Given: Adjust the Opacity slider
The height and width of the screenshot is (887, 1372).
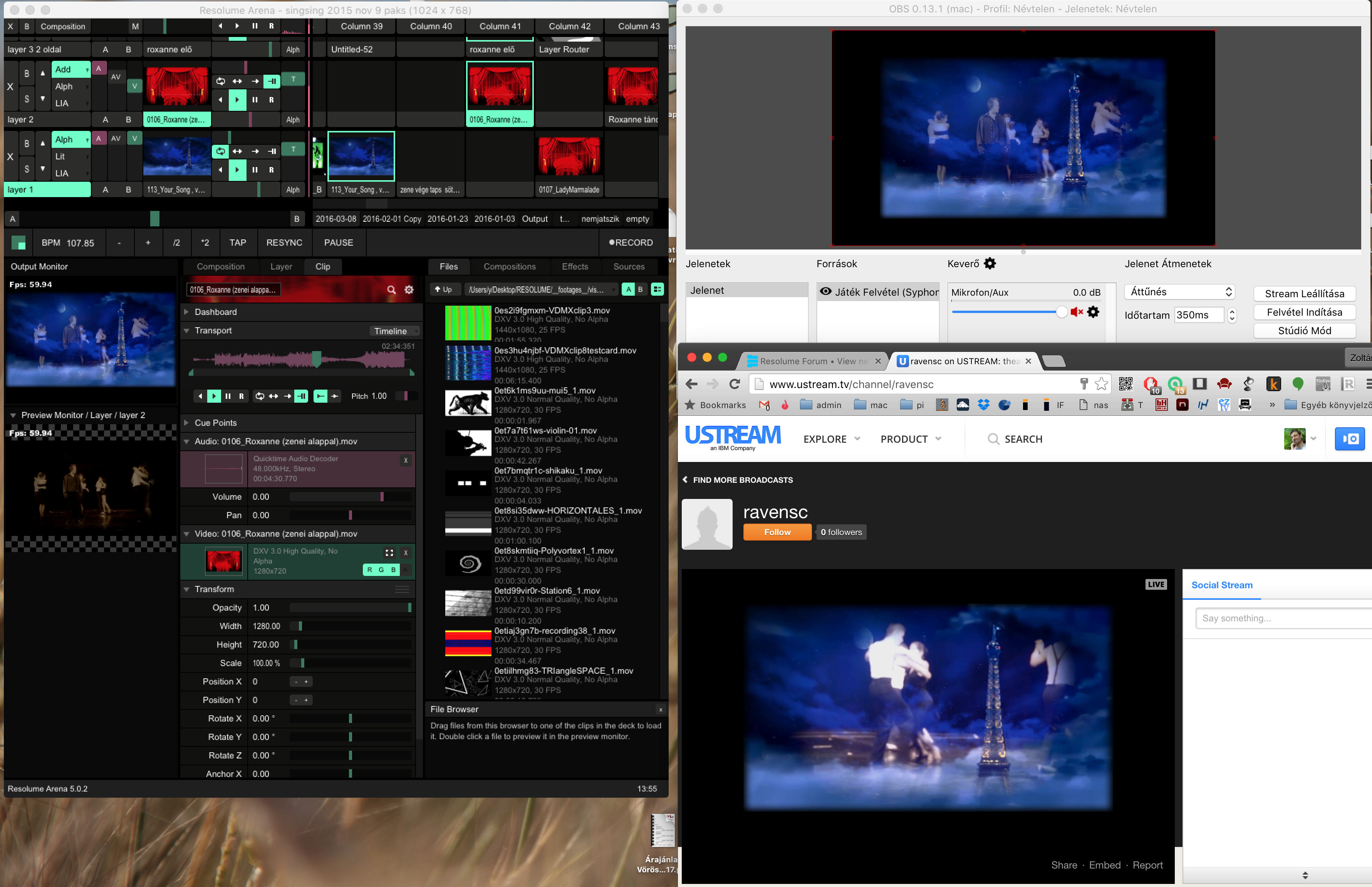Looking at the screenshot, I should 350,608.
